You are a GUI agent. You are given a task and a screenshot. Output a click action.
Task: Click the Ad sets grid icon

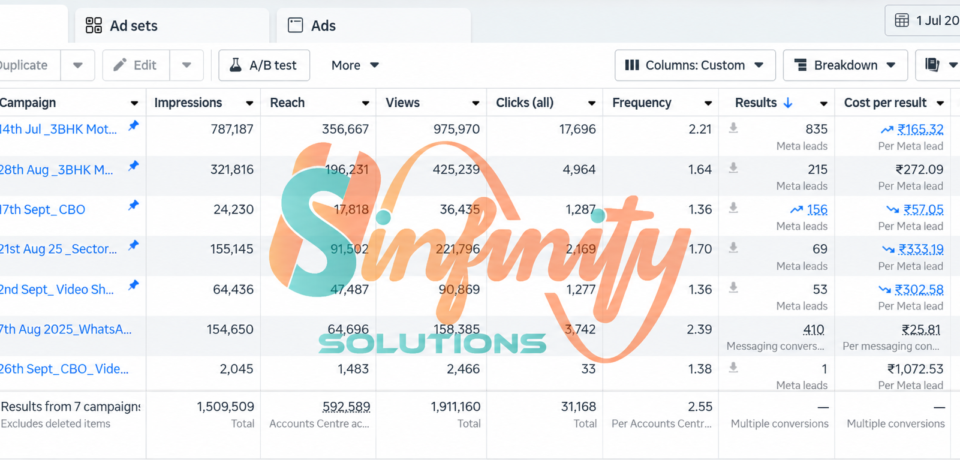(x=94, y=25)
